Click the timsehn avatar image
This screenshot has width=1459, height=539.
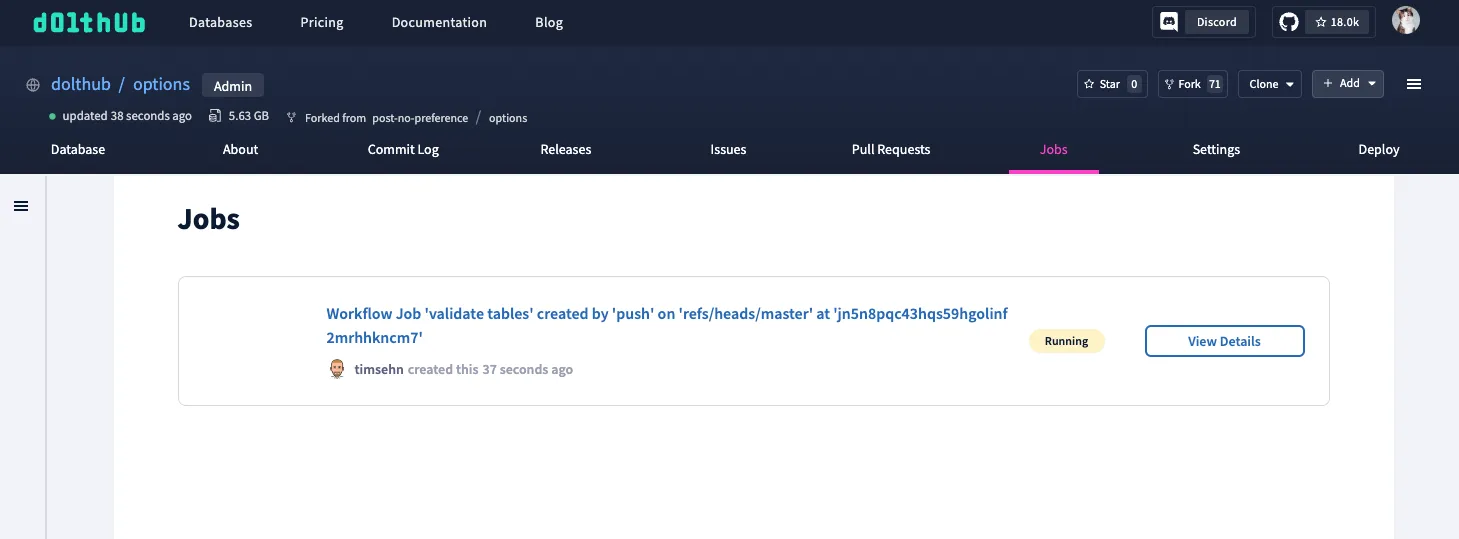(337, 369)
